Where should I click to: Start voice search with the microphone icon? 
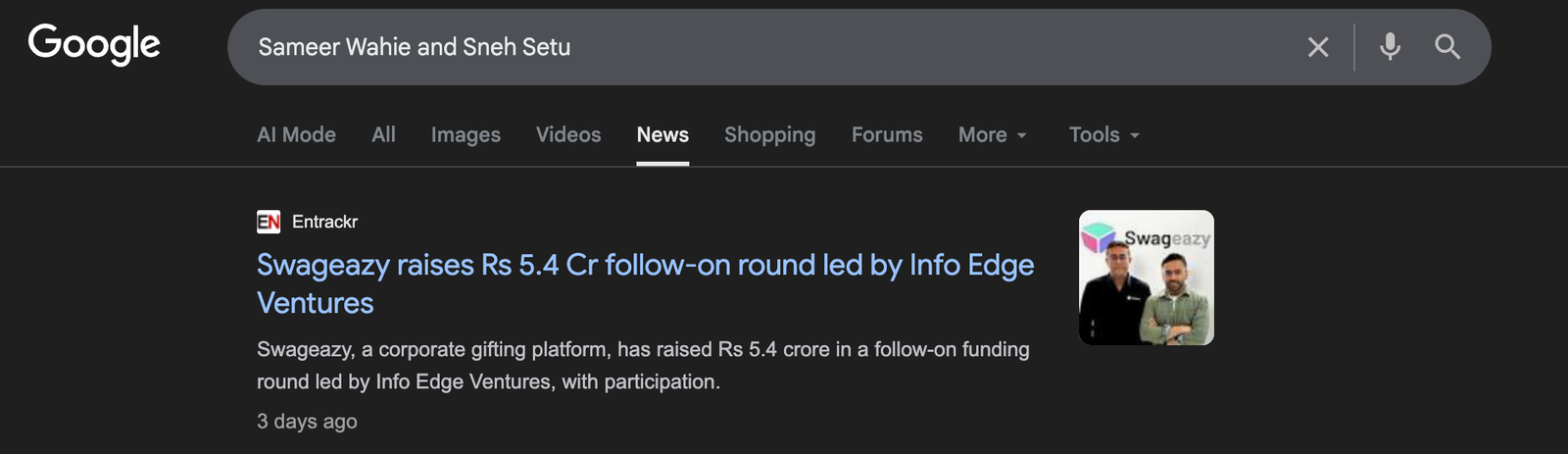[x=1390, y=47]
